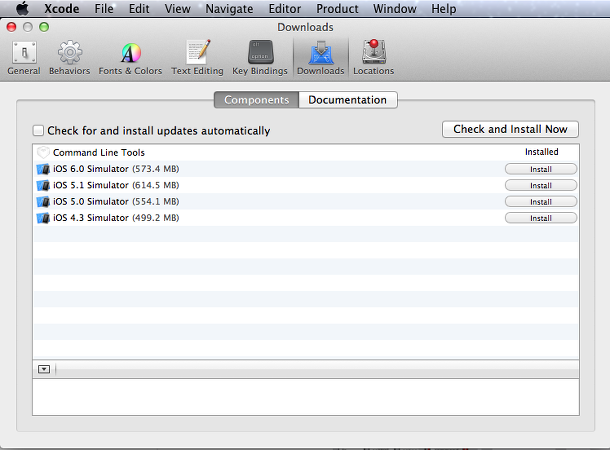This screenshot has height=450, width=610.
Task: Open the File menu
Action: (x=104, y=9)
